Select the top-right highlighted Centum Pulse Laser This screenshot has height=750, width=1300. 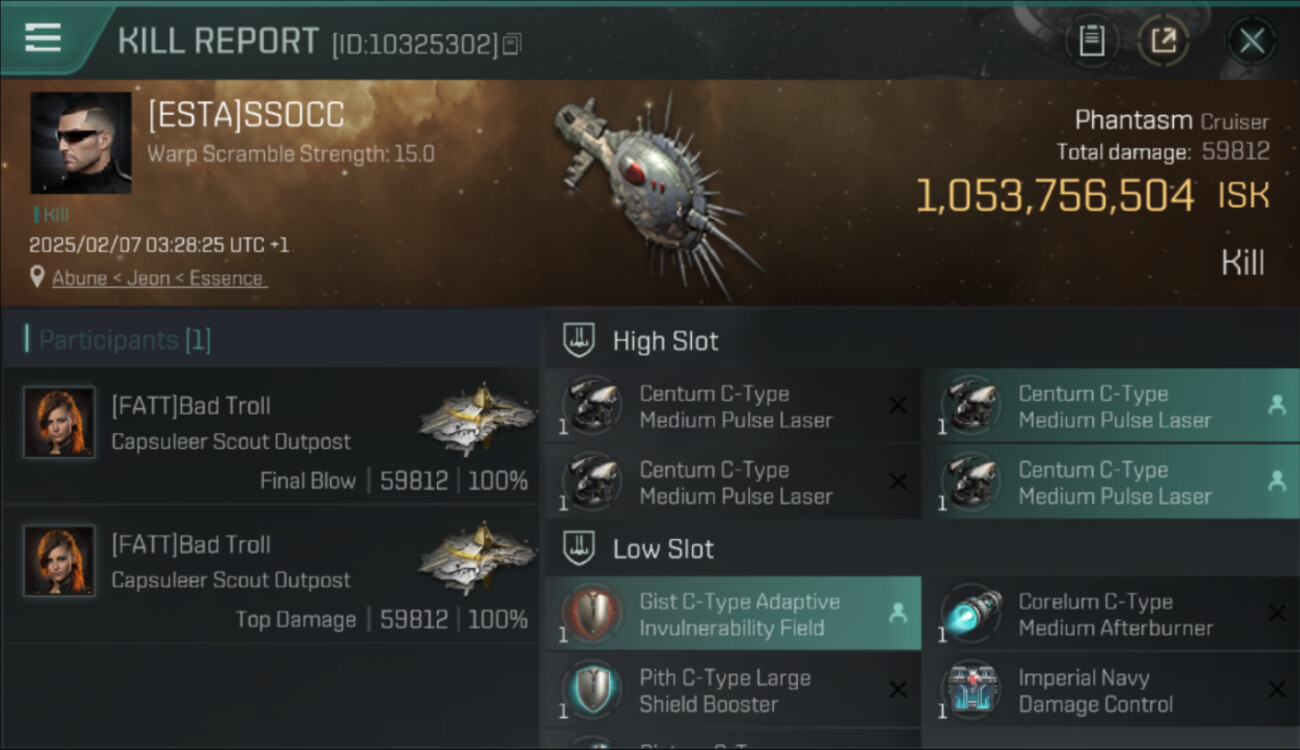pos(1111,406)
